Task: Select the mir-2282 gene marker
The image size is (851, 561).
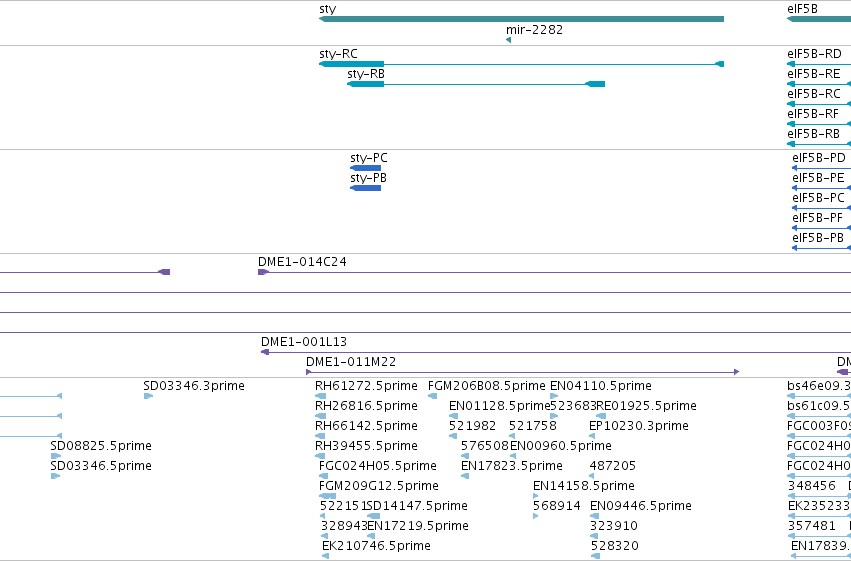Action: 509,40
